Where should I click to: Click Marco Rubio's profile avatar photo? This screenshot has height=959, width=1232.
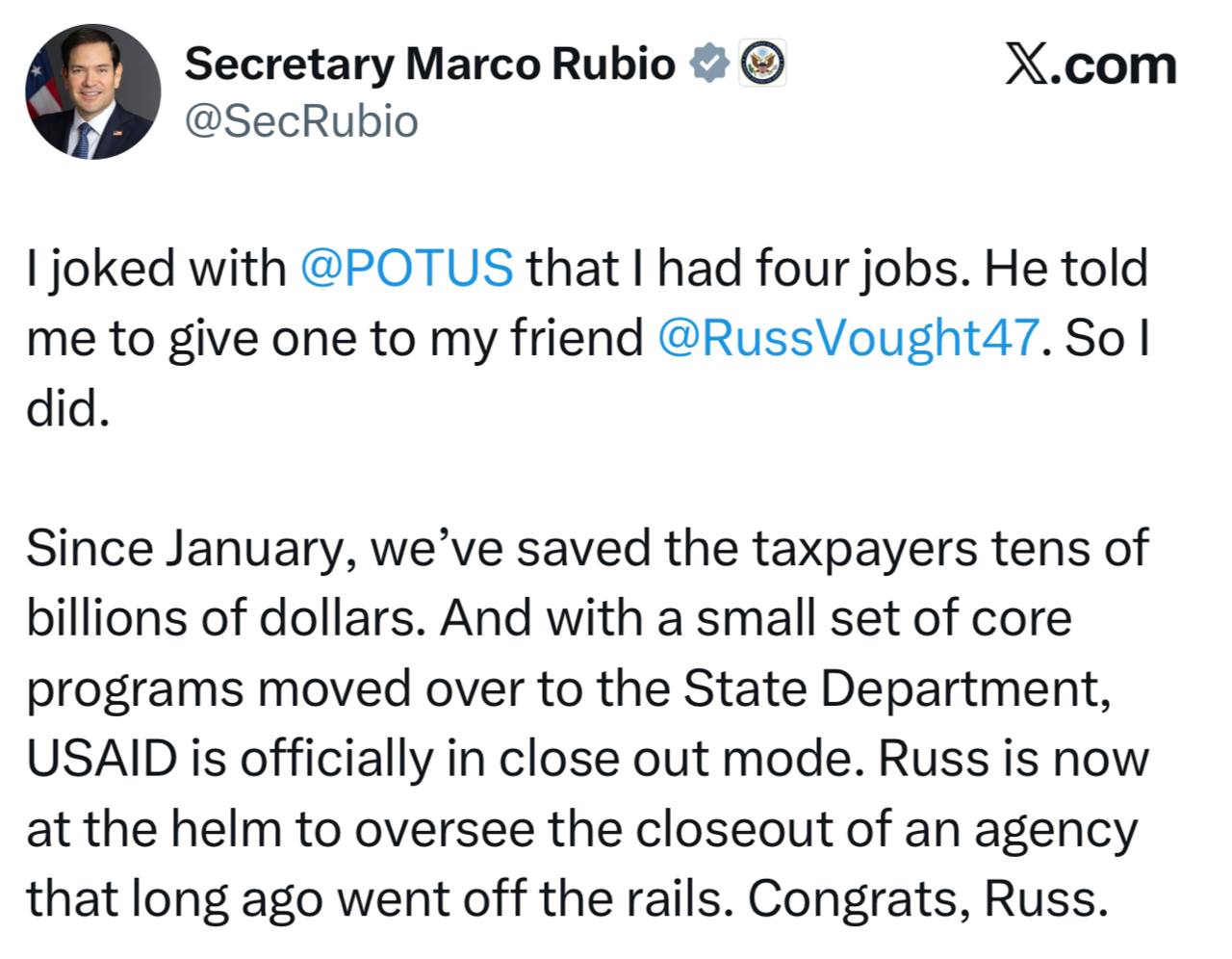[x=93, y=91]
